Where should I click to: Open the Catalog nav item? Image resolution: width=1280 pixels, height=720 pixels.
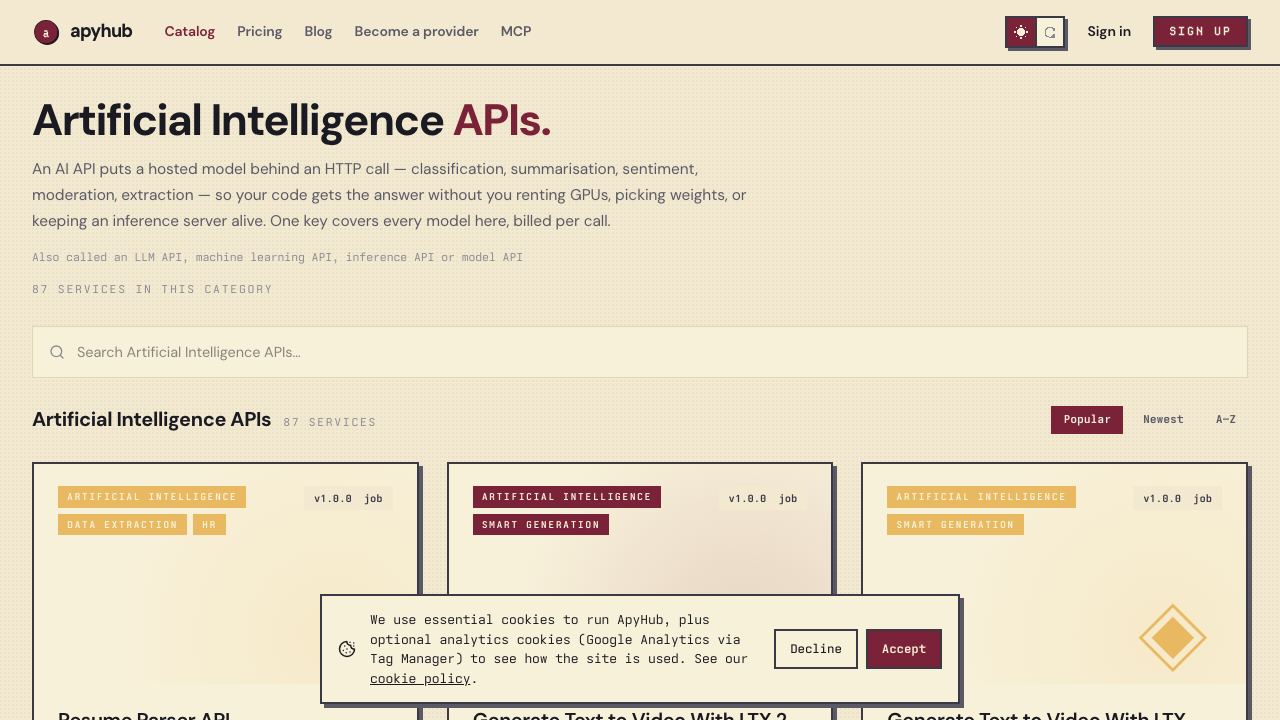pyautogui.click(x=190, y=31)
